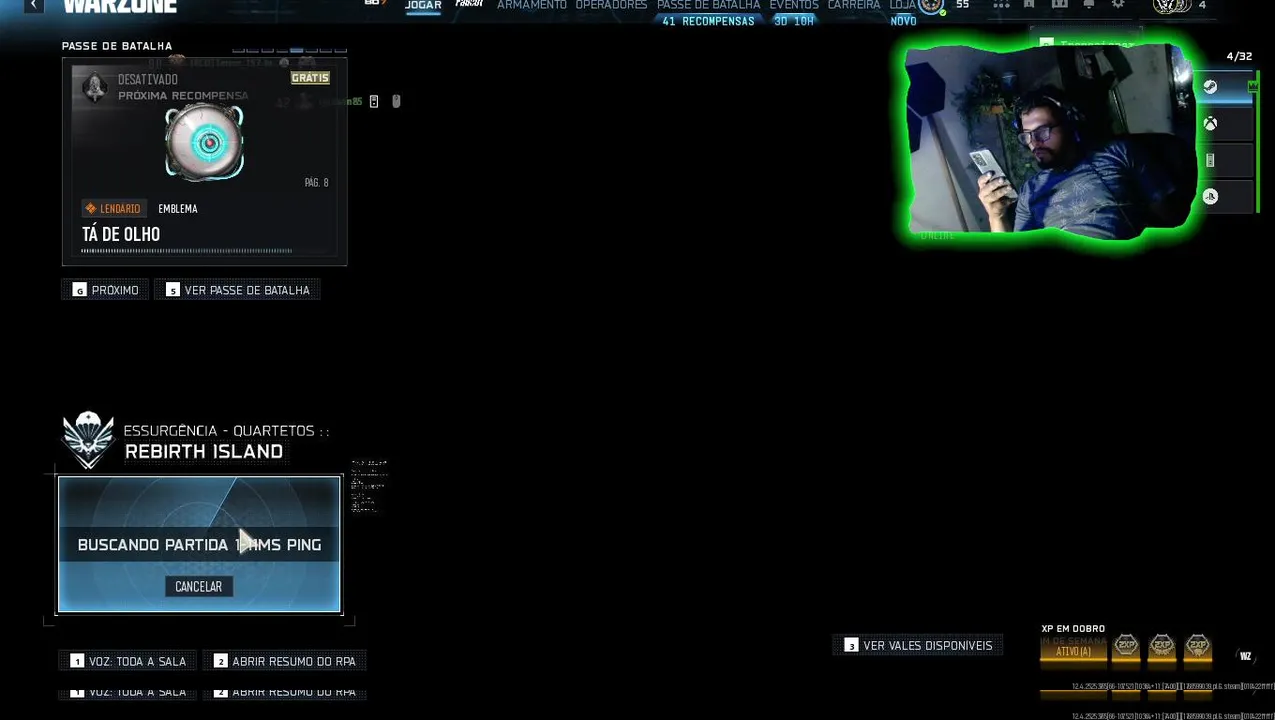The image size is (1275, 720).
Task: Click the 'TÁ DE OLHO' reward title
Action: click(x=121, y=235)
